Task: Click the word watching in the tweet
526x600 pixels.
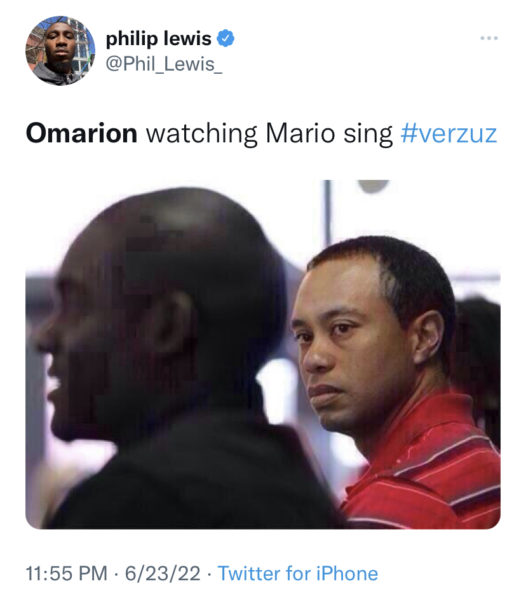Action: [x=201, y=134]
